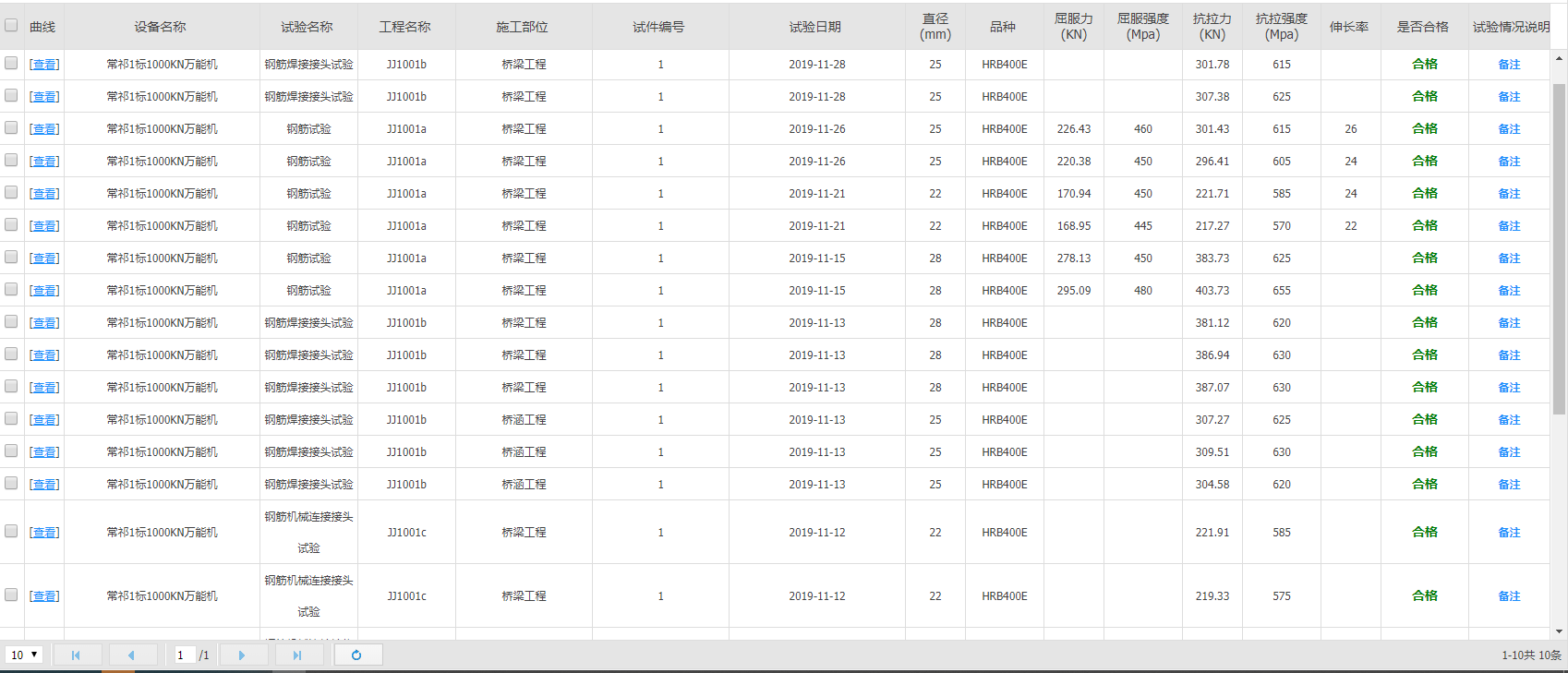Check the row with yield force 278.13
Screen dimensions: 1568x673
click(11, 258)
